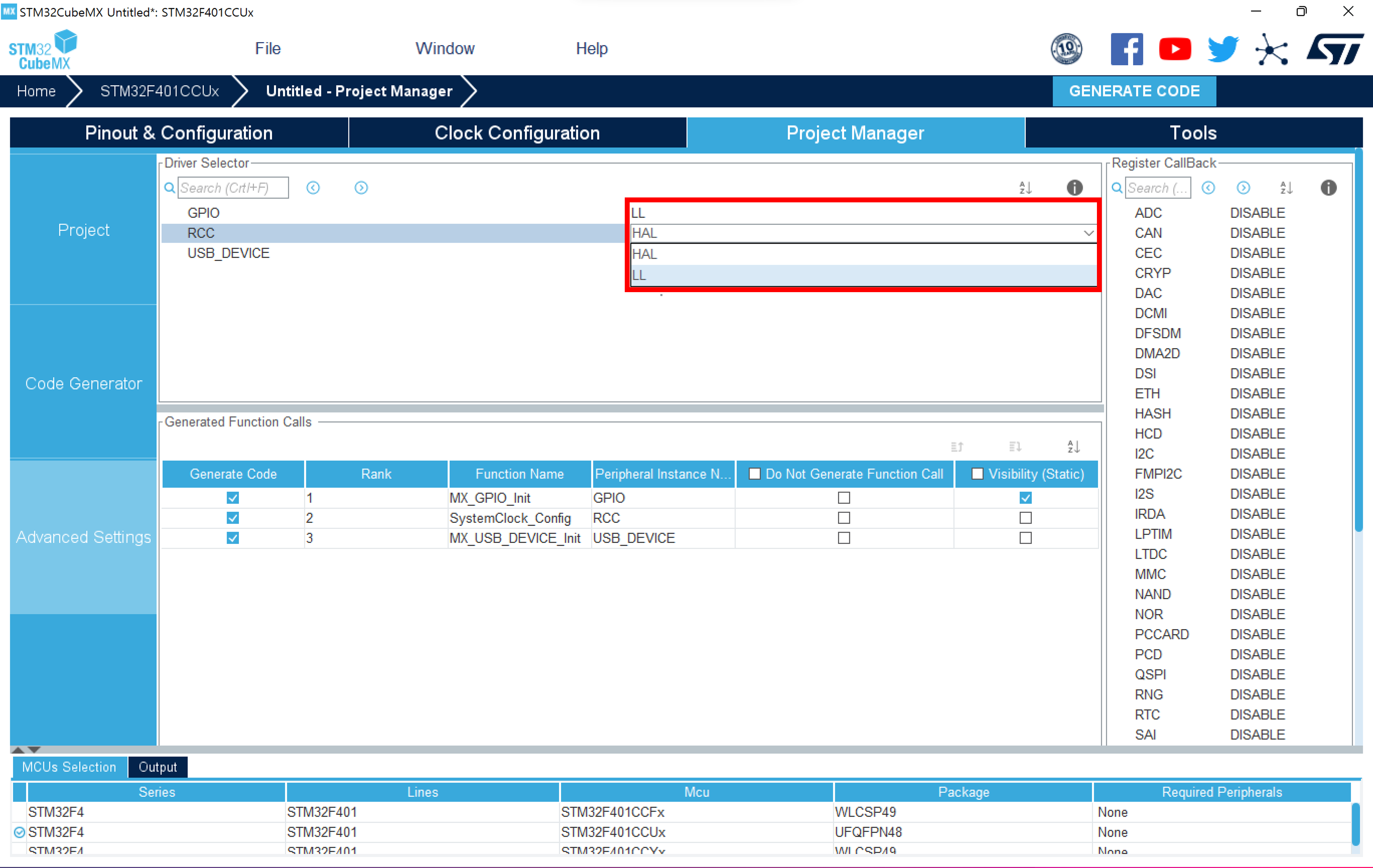Screen dimensions: 1373x868
Task: Open I2C callback DISABLE selector
Action: pos(1257,454)
